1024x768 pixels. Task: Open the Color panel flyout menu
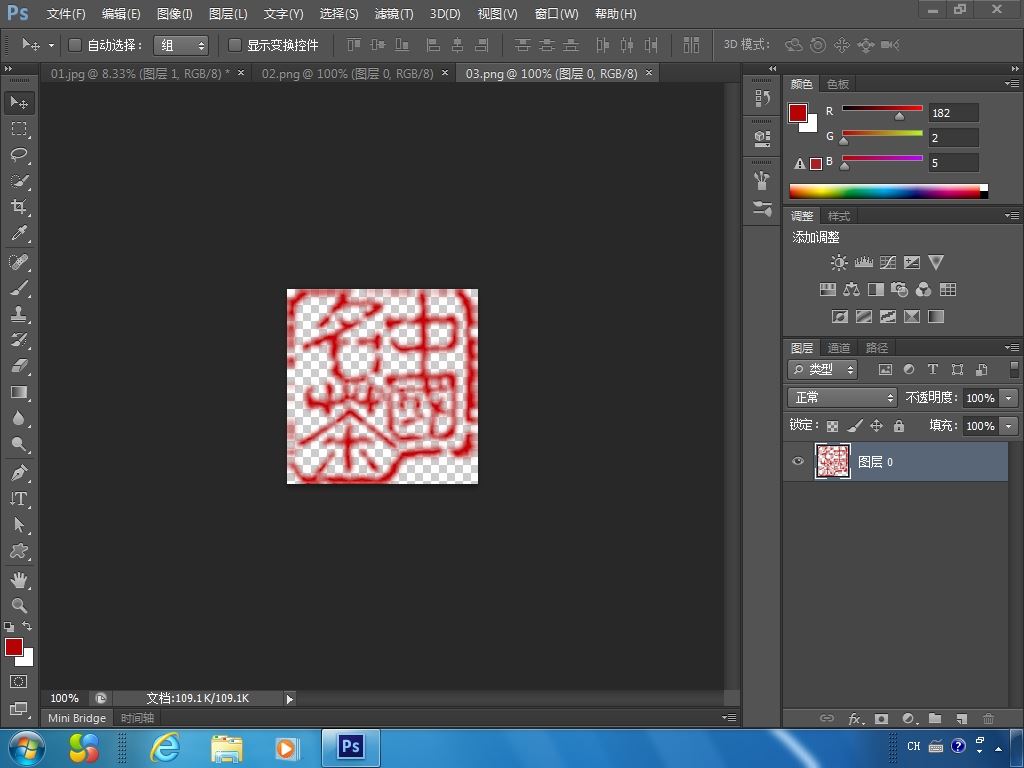click(1012, 84)
